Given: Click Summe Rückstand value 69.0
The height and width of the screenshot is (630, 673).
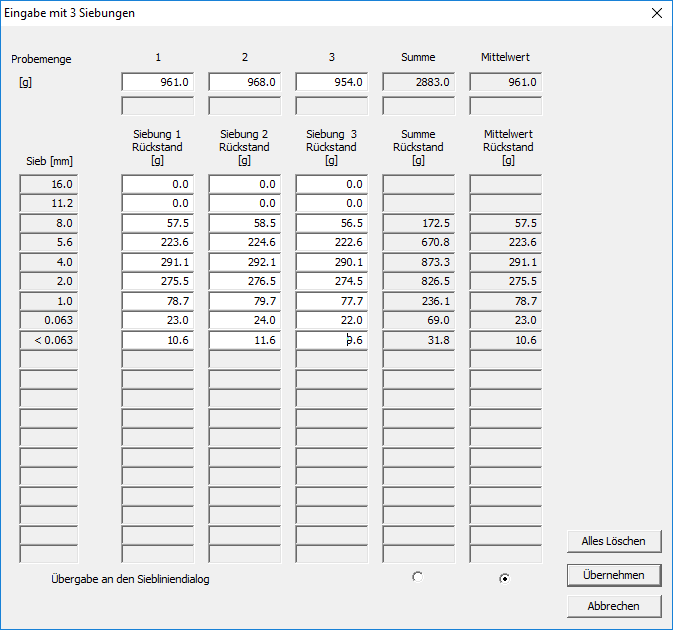Looking at the screenshot, I should click(418, 321).
